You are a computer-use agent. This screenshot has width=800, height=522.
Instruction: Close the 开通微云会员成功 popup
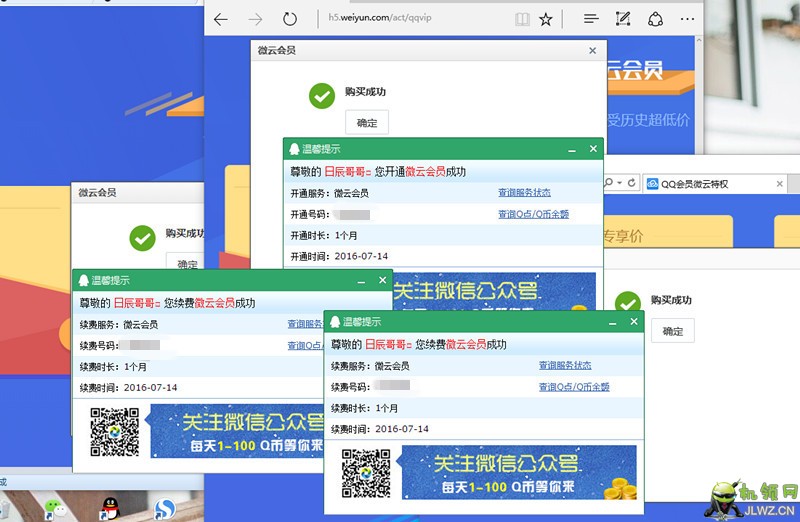593,148
